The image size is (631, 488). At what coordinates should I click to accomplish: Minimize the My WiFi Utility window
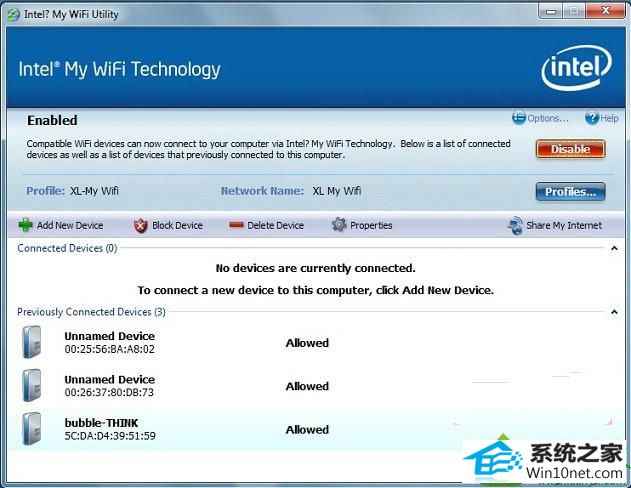pos(551,11)
